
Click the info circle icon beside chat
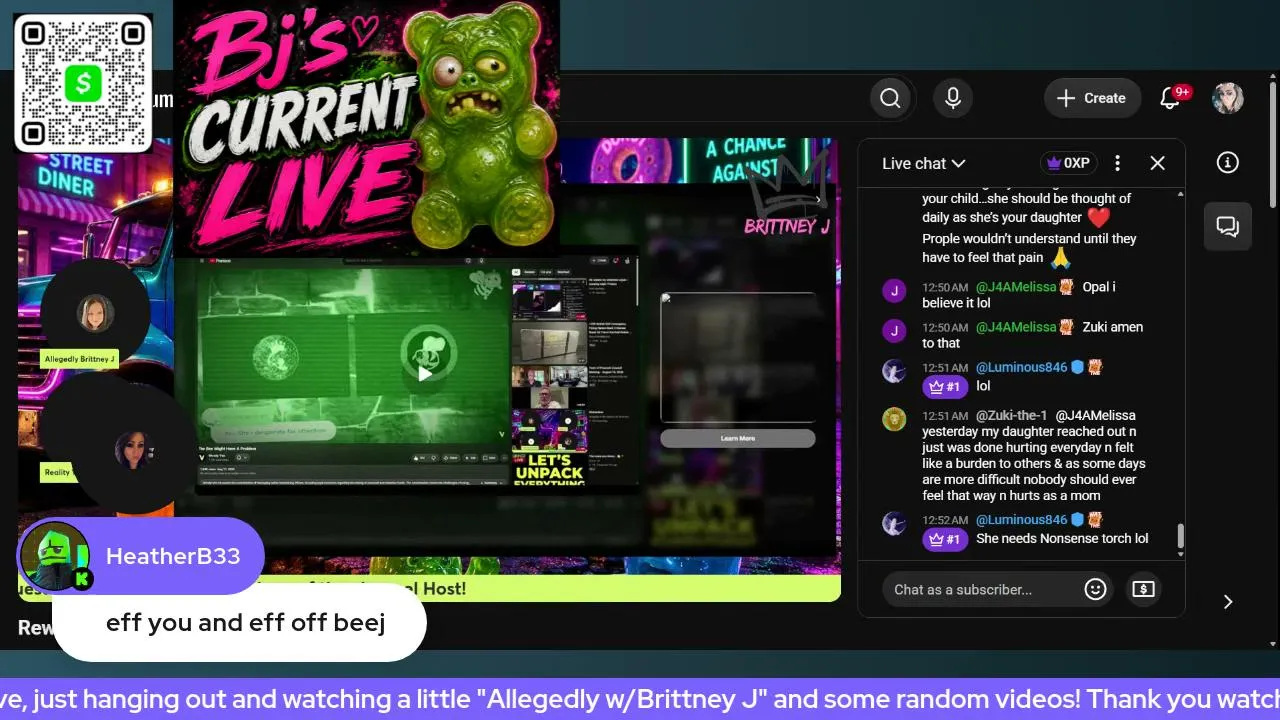click(1227, 163)
